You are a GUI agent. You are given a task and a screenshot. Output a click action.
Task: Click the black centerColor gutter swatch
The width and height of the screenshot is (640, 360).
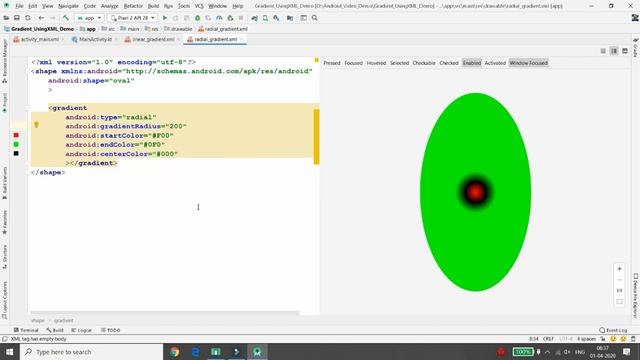click(16, 153)
